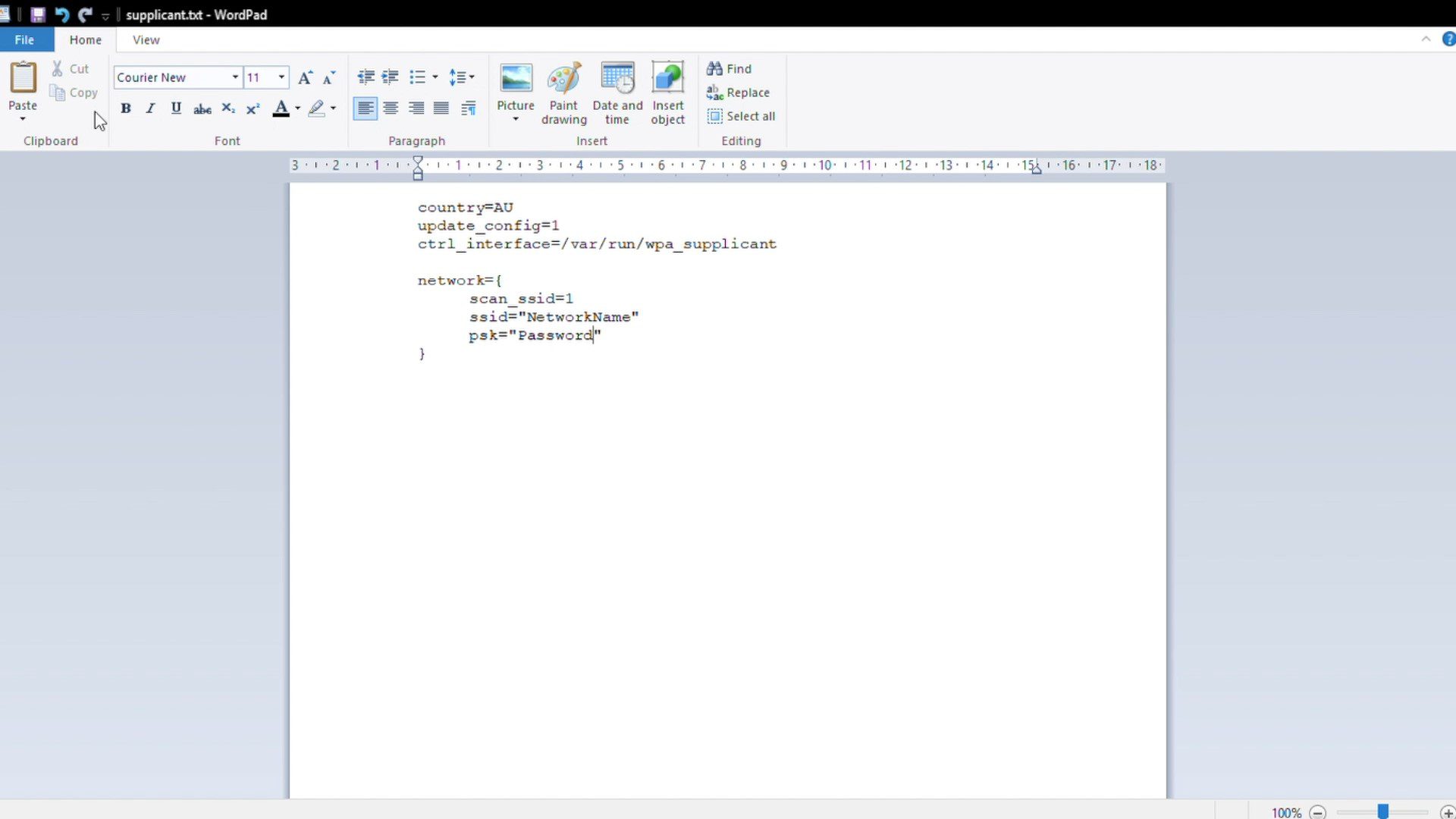Expand the bullet list style dropdown
The image size is (1456, 819).
click(435, 77)
